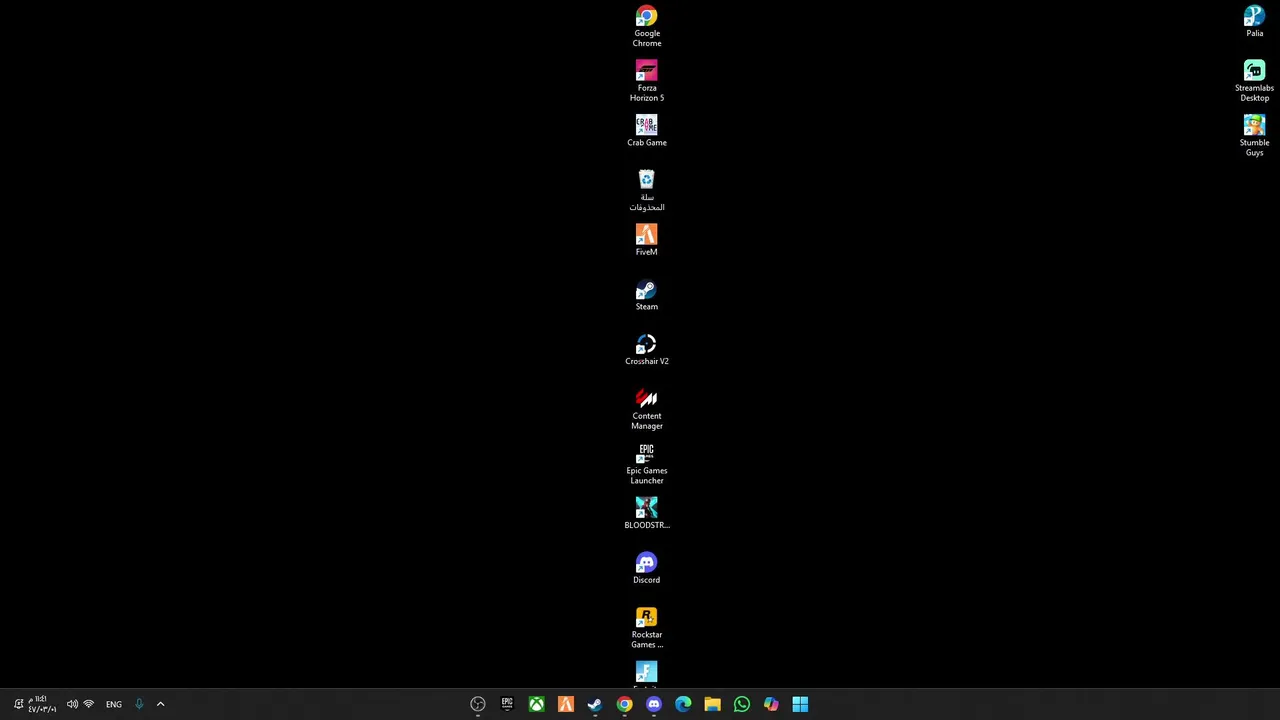The width and height of the screenshot is (1280, 720).
Task: Expand the hidden tray icons chevron
Action: 160,704
